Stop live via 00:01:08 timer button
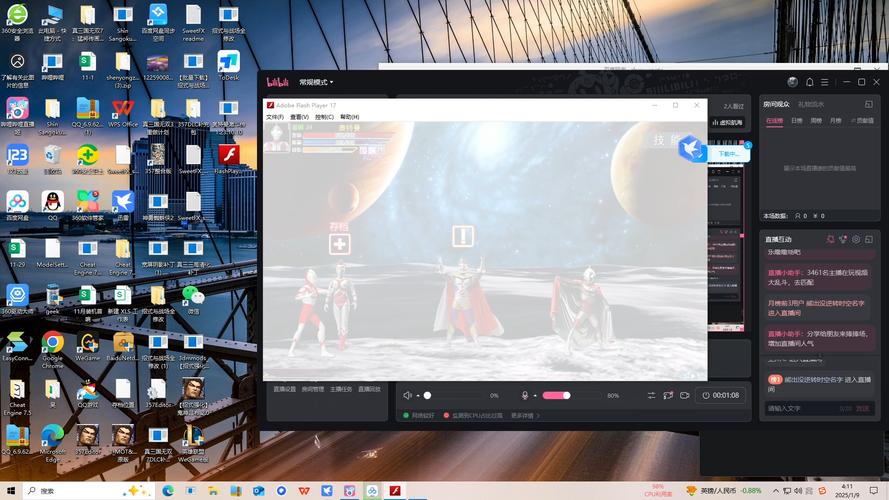Viewport: 889px width, 500px height. (x=720, y=395)
